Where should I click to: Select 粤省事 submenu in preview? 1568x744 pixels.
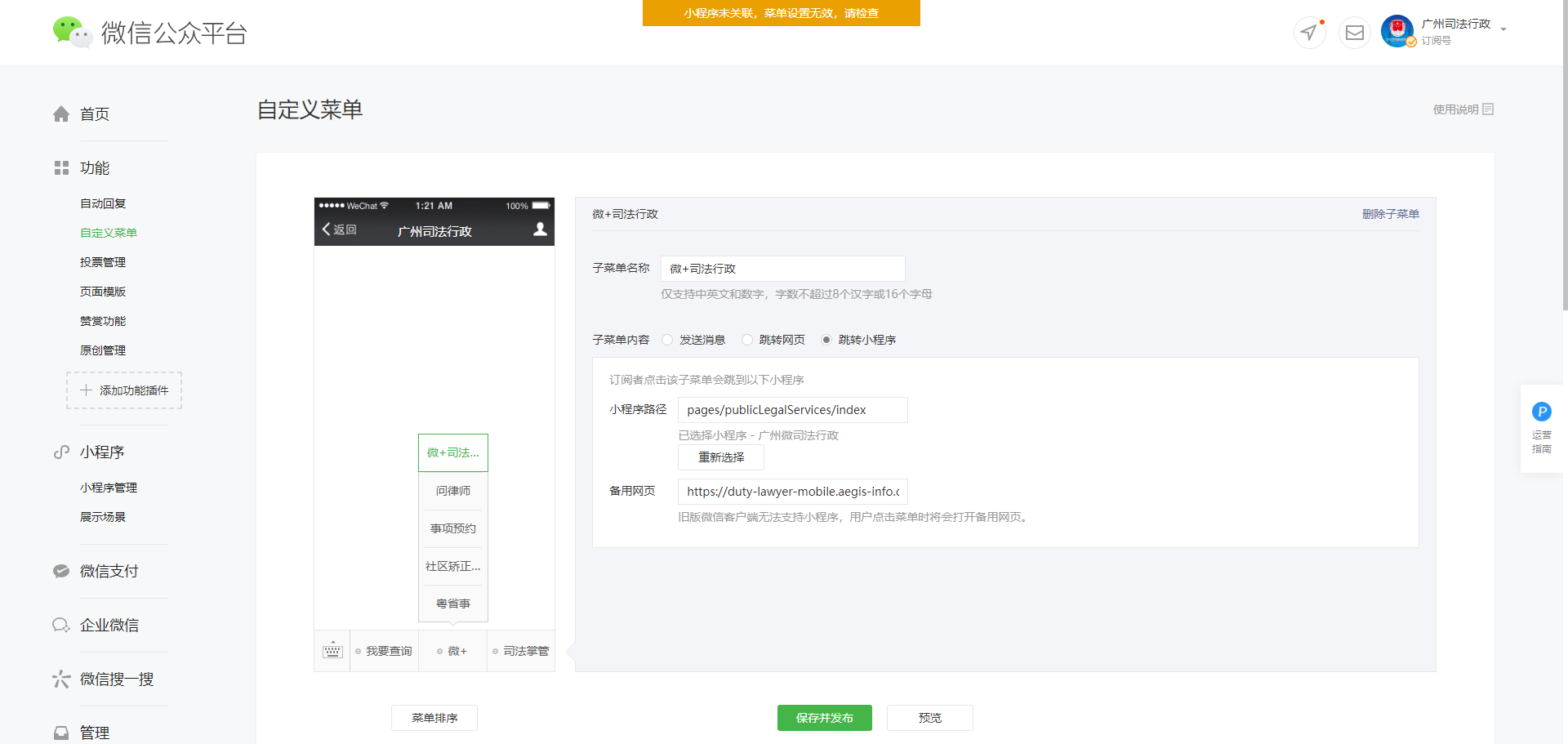coord(453,604)
